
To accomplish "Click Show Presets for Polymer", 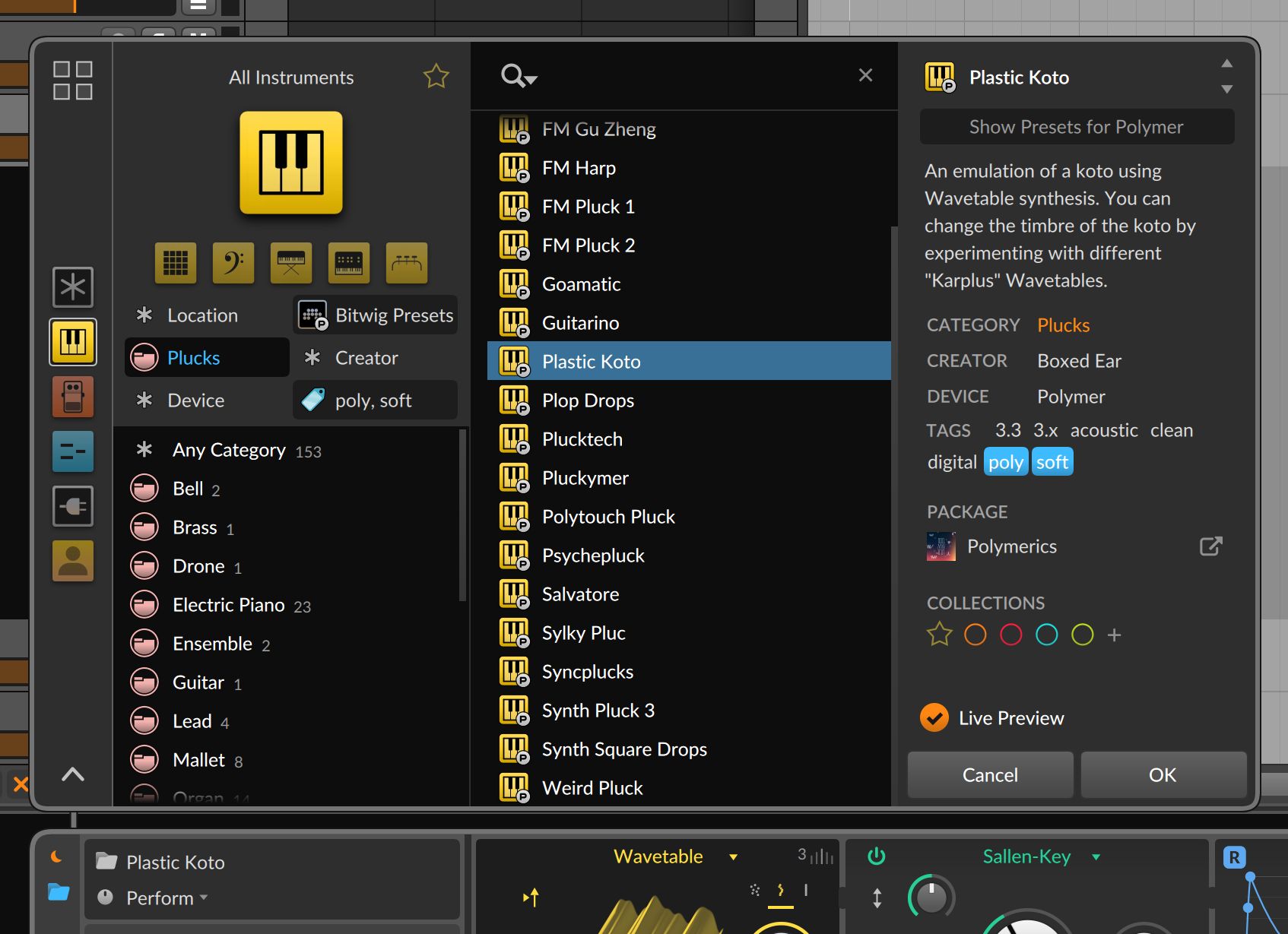I will point(1076,126).
